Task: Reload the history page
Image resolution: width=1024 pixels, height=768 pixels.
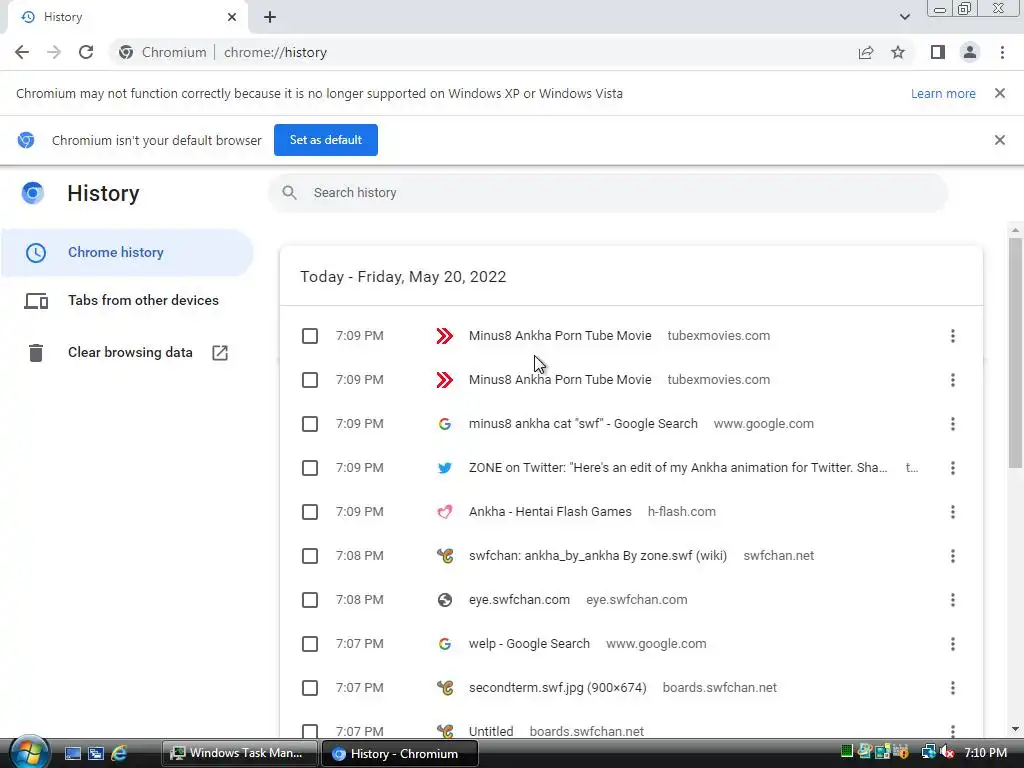Action: click(86, 52)
